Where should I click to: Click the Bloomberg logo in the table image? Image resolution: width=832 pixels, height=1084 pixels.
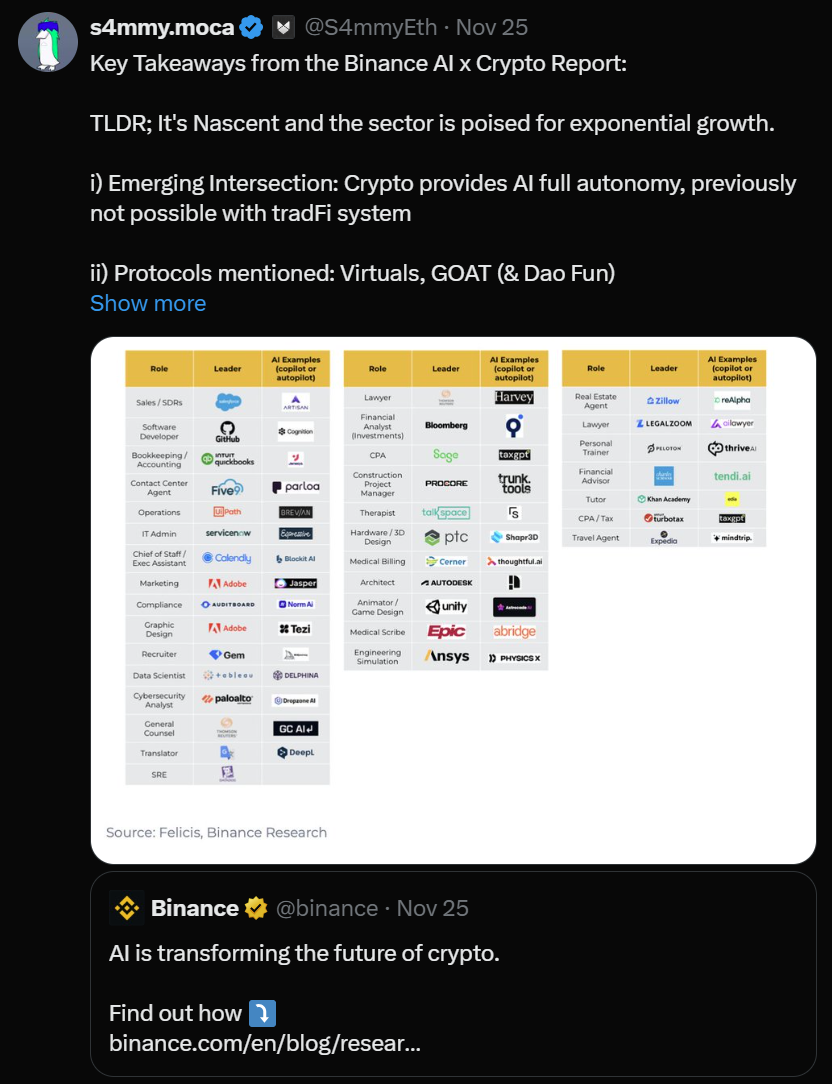point(445,425)
